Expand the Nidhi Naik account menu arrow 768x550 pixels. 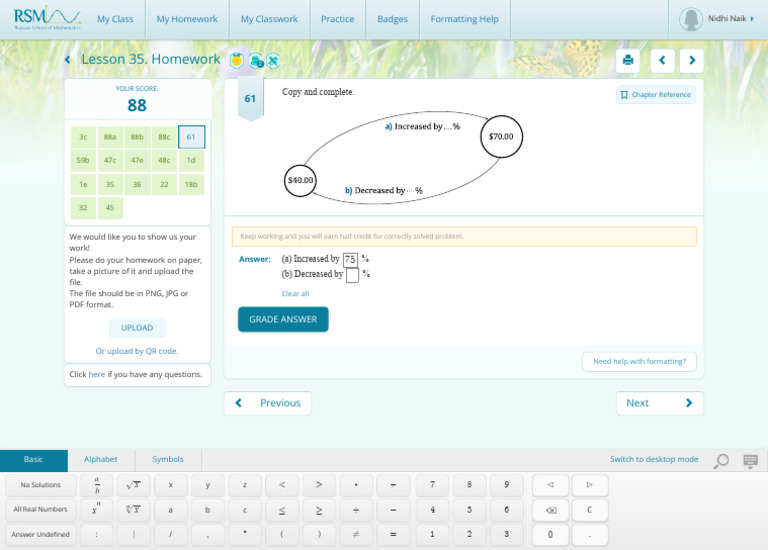pos(752,19)
